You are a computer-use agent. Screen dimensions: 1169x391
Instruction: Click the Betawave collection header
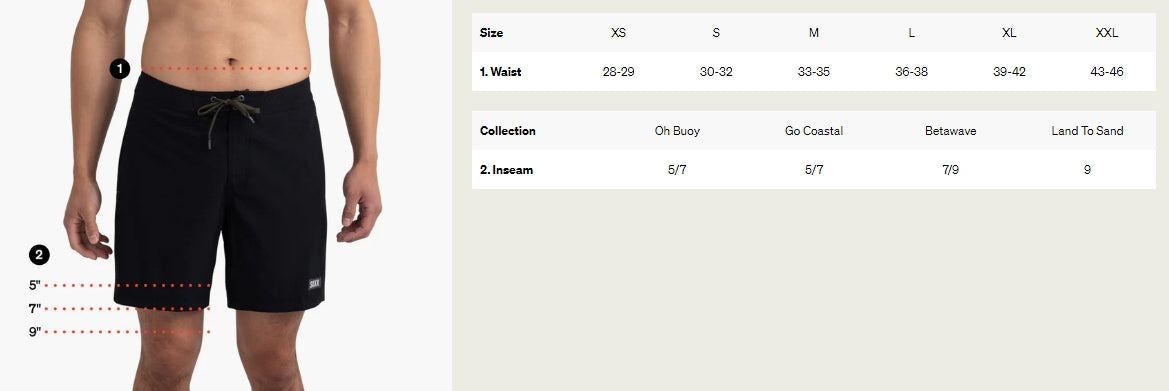[951, 131]
